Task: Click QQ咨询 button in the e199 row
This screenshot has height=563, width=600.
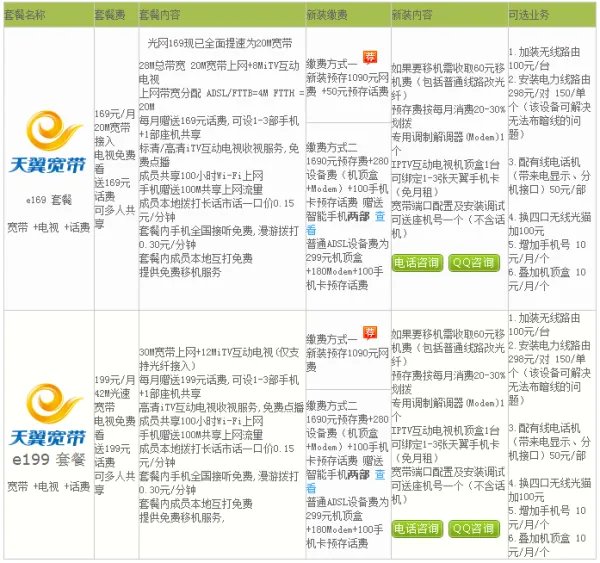Action: 474,529
